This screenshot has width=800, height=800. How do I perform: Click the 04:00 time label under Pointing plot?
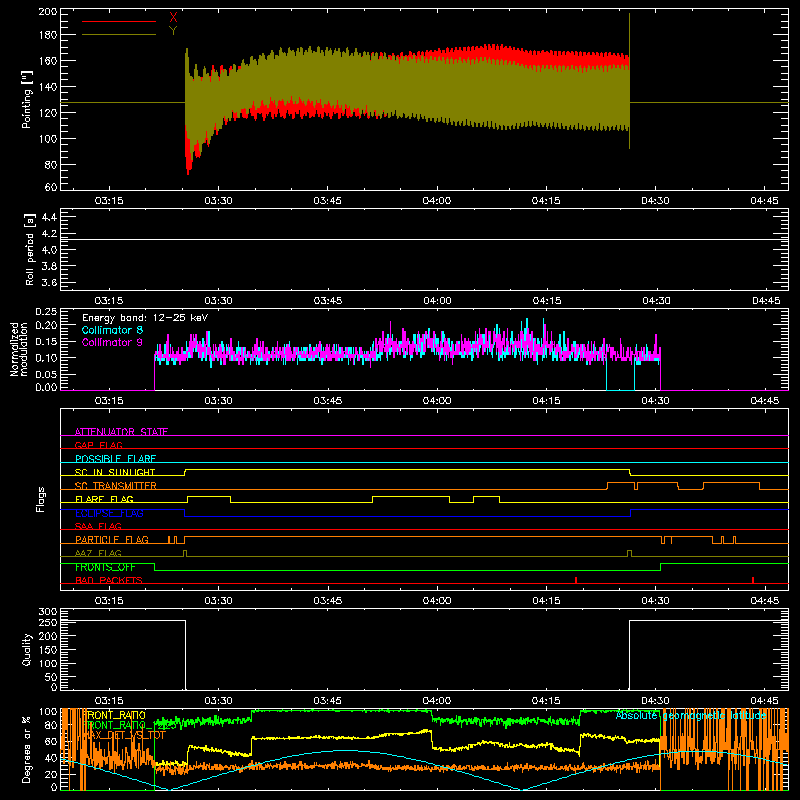click(437, 201)
